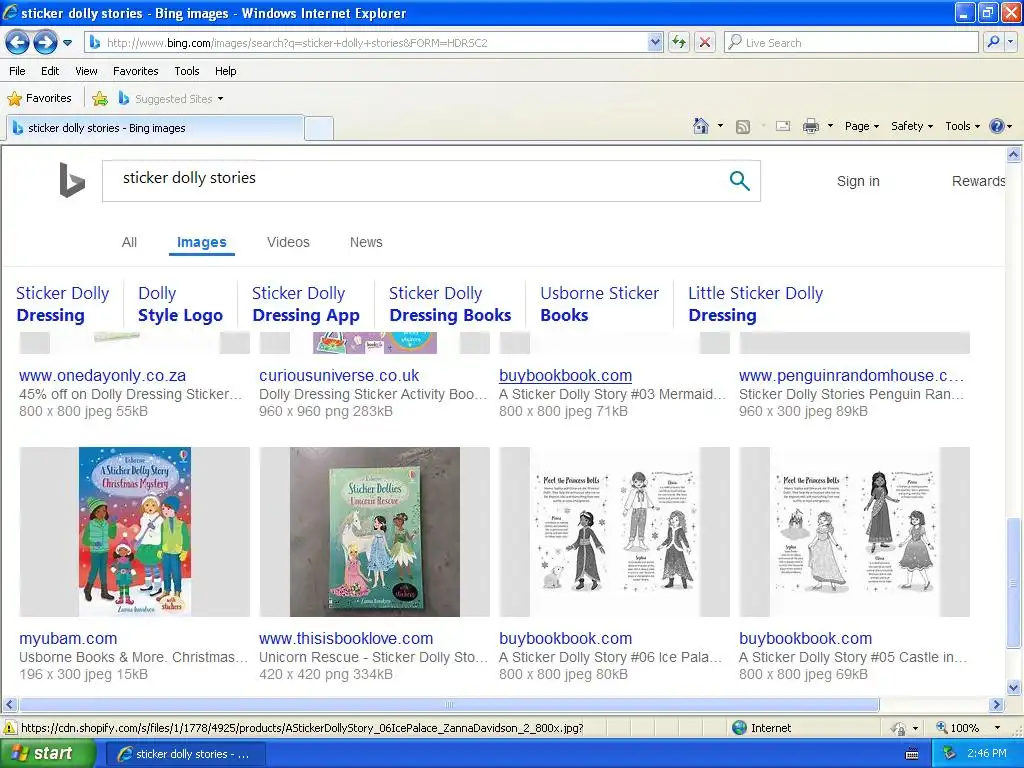Switch to the News tab
This screenshot has height=768, width=1024.
pyautogui.click(x=366, y=242)
